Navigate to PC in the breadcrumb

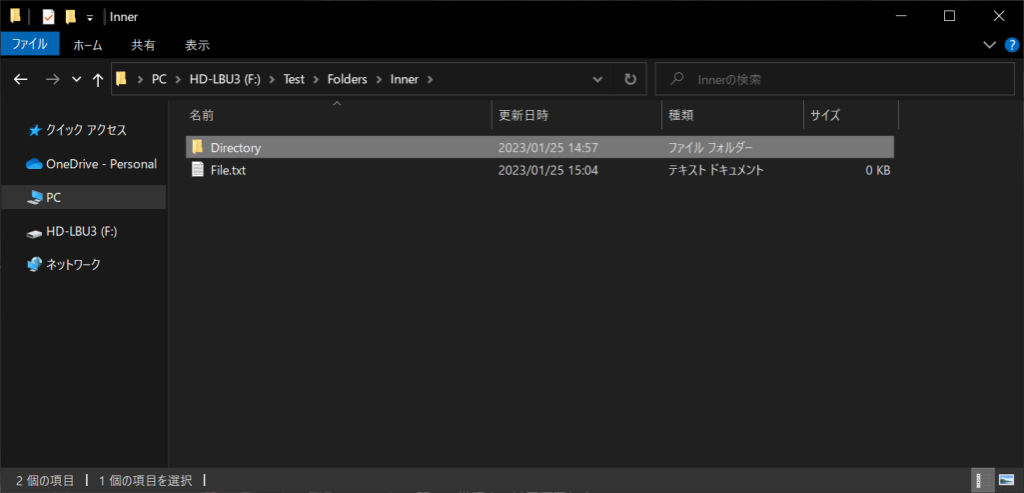click(x=159, y=80)
